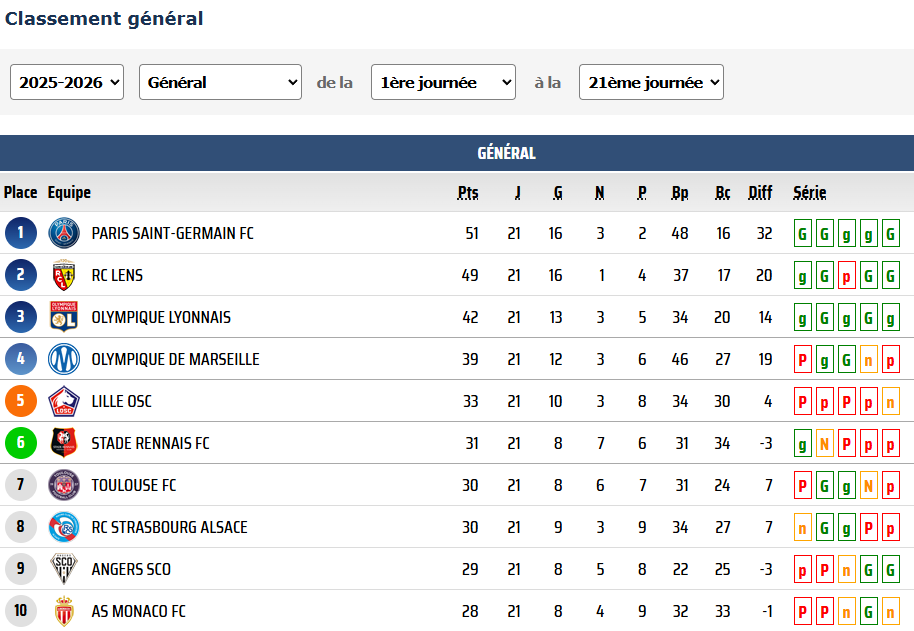The image size is (914, 631).
Task: Click the RC Lens club crest
Action: (x=64, y=275)
